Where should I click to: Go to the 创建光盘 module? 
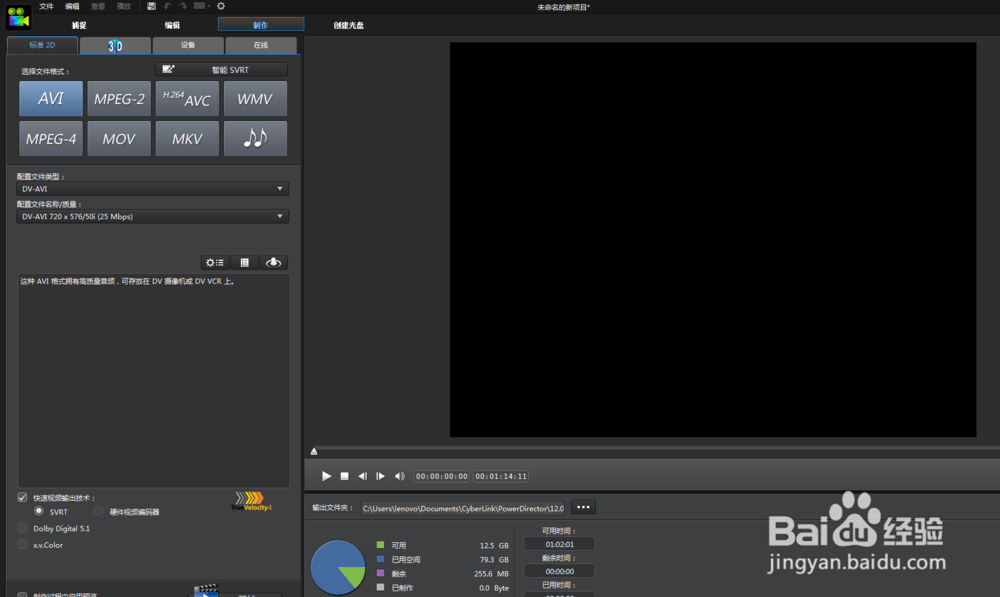(x=349, y=25)
